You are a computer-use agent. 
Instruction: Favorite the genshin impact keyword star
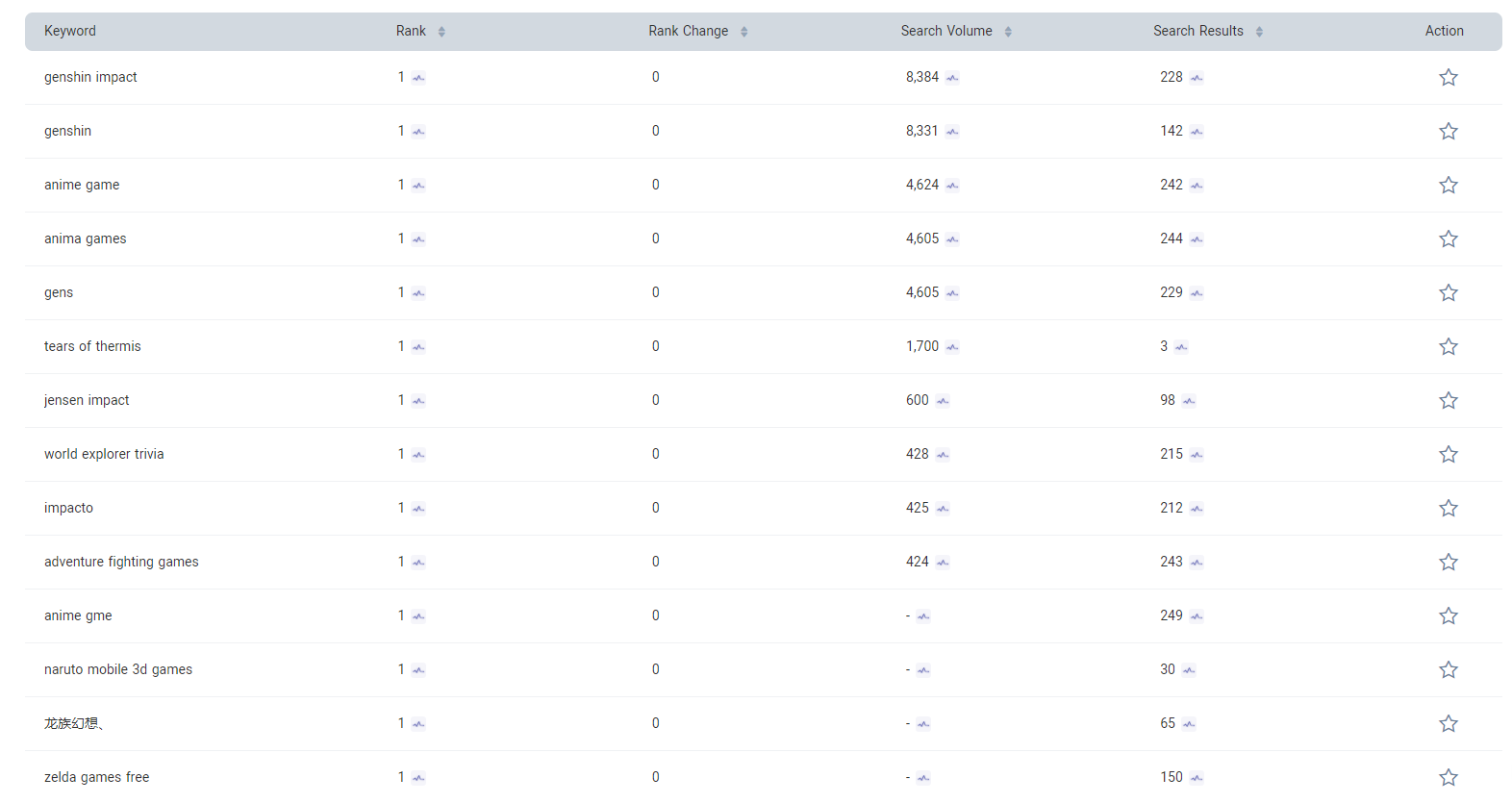point(1448,77)
